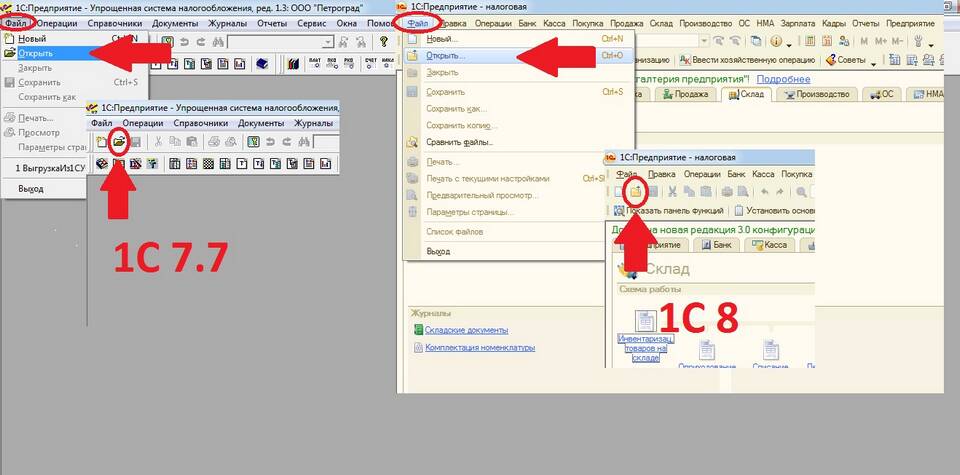
Task: Choose Сравнить файлы from the File menu
Action: (459, 142)
